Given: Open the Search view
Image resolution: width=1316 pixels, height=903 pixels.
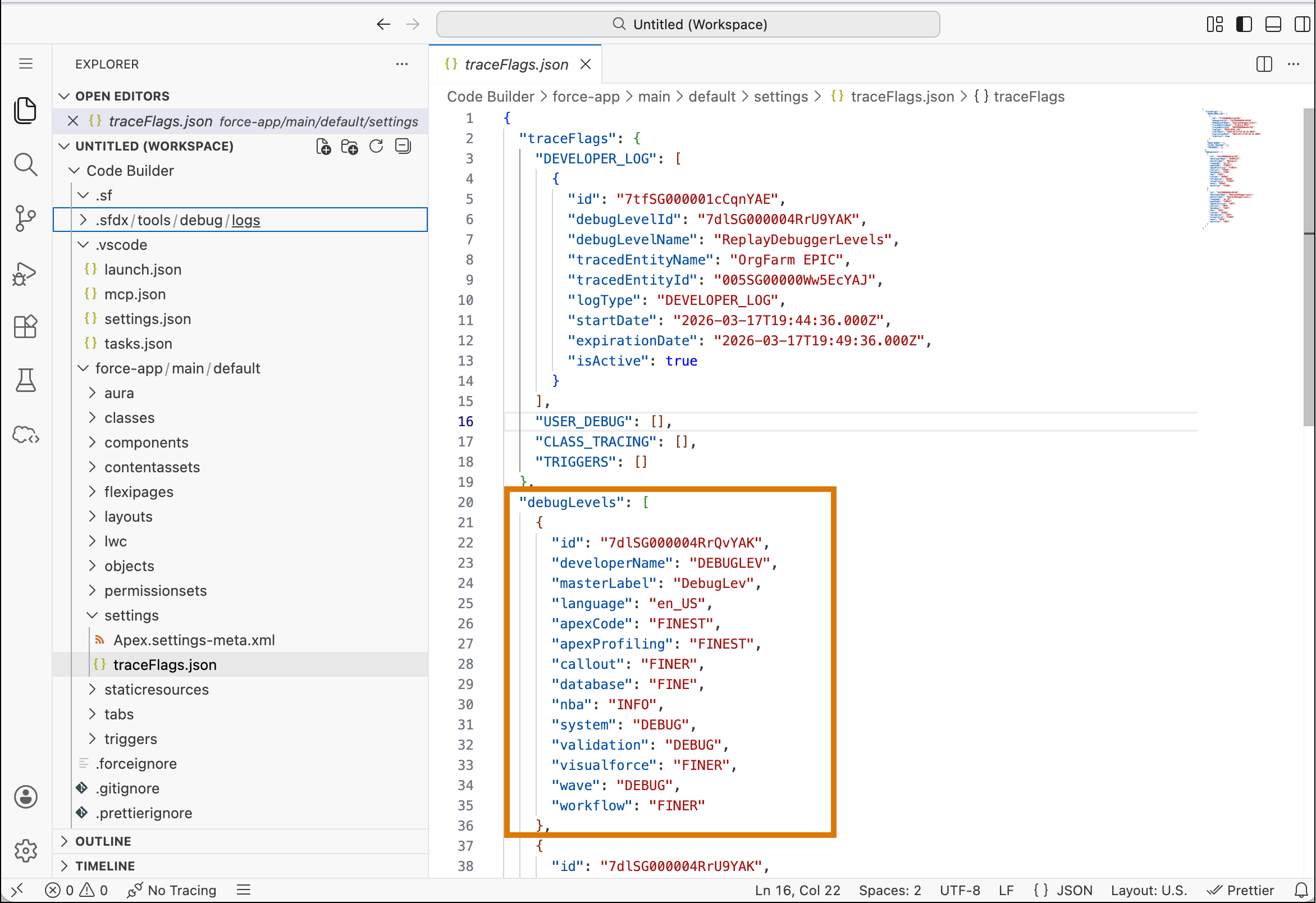Looking at the screenshot, I should point(25,165).
